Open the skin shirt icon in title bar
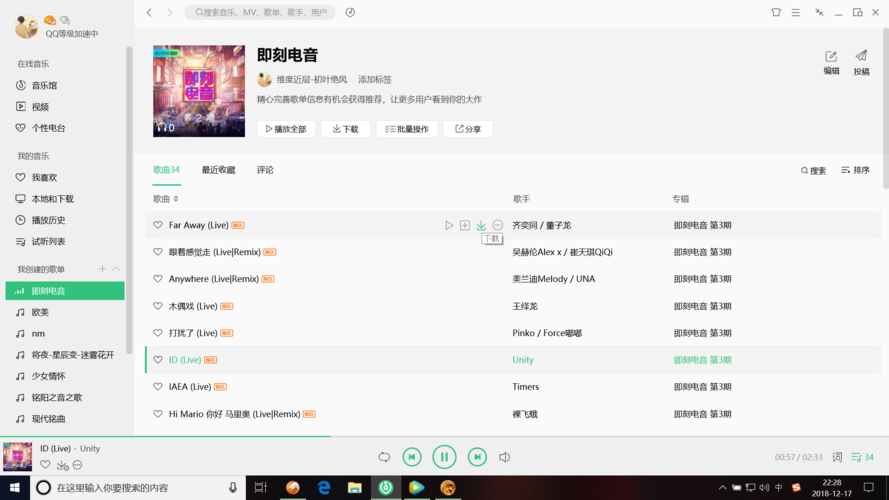Image resolution: width=889 pixels, height=500 pixels. point(776,12)
